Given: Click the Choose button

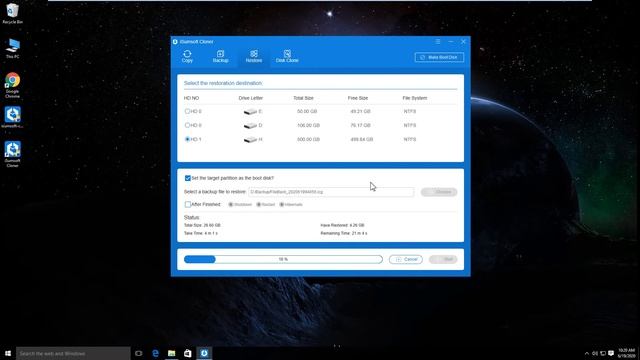Looking at the screenshot, I should point(439,192).
